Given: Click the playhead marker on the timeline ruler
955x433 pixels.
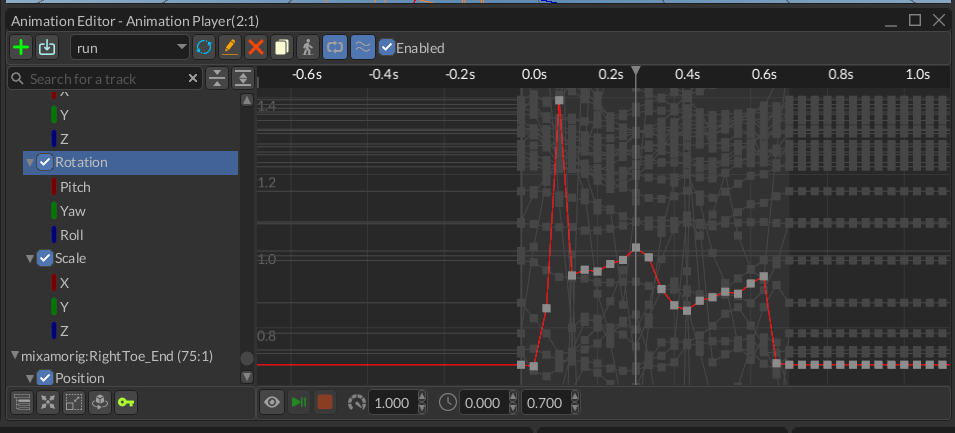Looking at the screenshot, I should coord(636,71).
